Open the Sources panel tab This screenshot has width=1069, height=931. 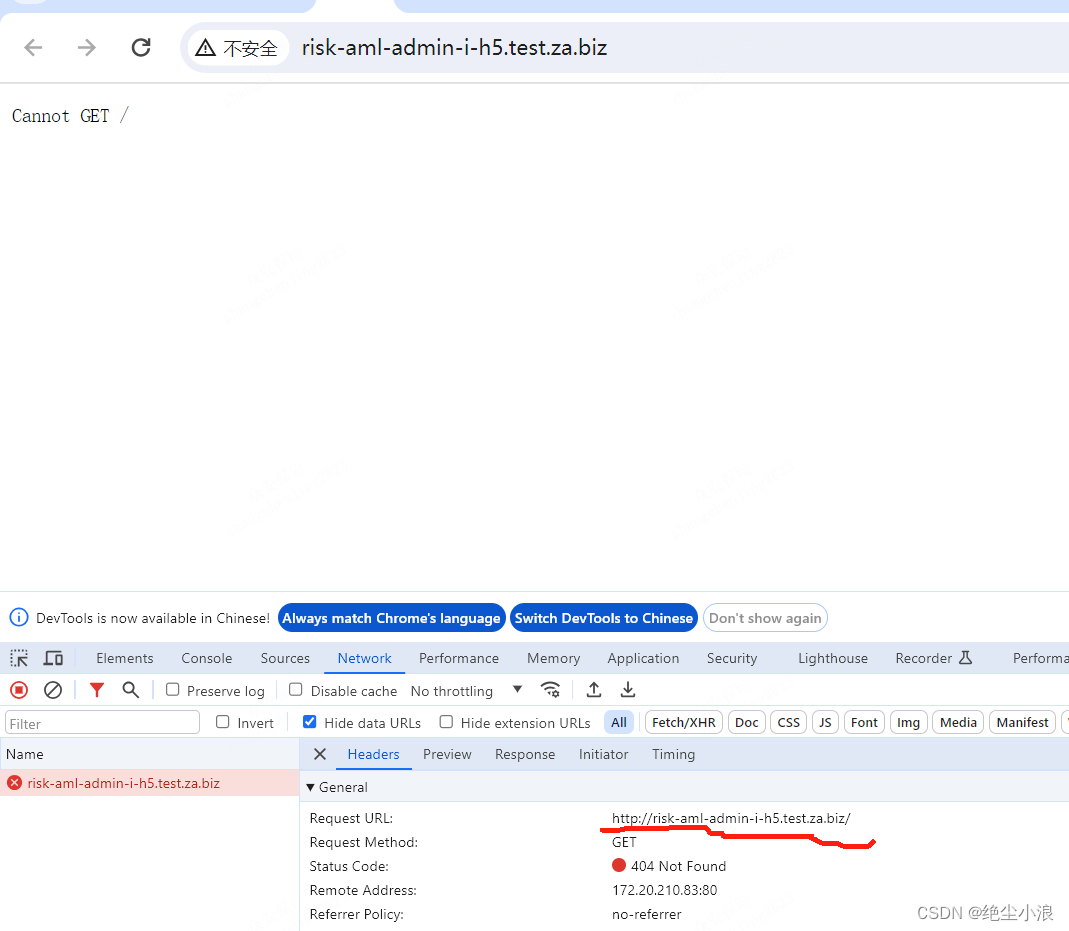[285, 658]
